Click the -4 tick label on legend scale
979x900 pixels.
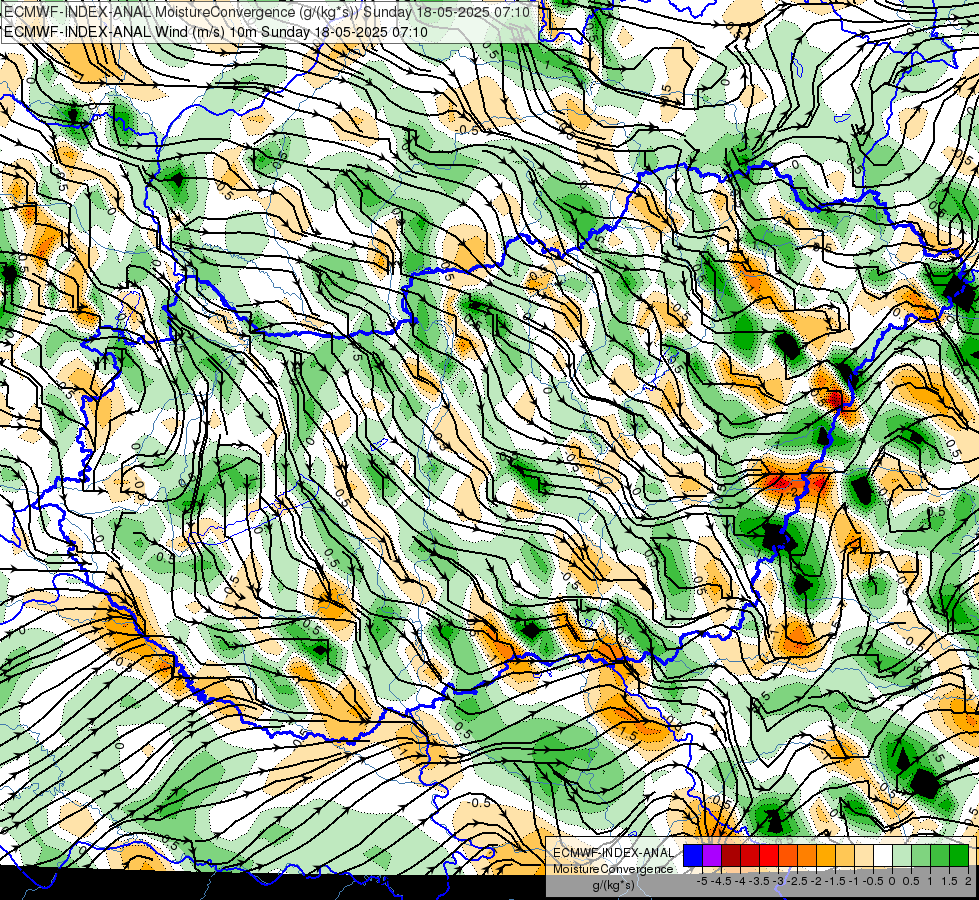point(740,881)
